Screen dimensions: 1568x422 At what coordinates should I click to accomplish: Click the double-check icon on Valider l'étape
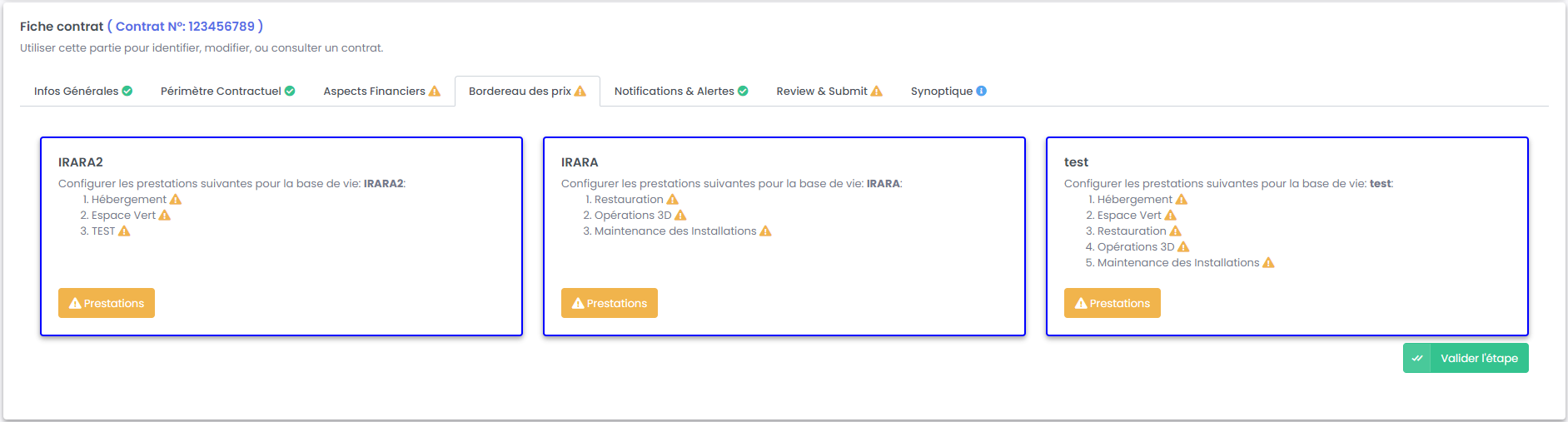(x=1417, y=358)
